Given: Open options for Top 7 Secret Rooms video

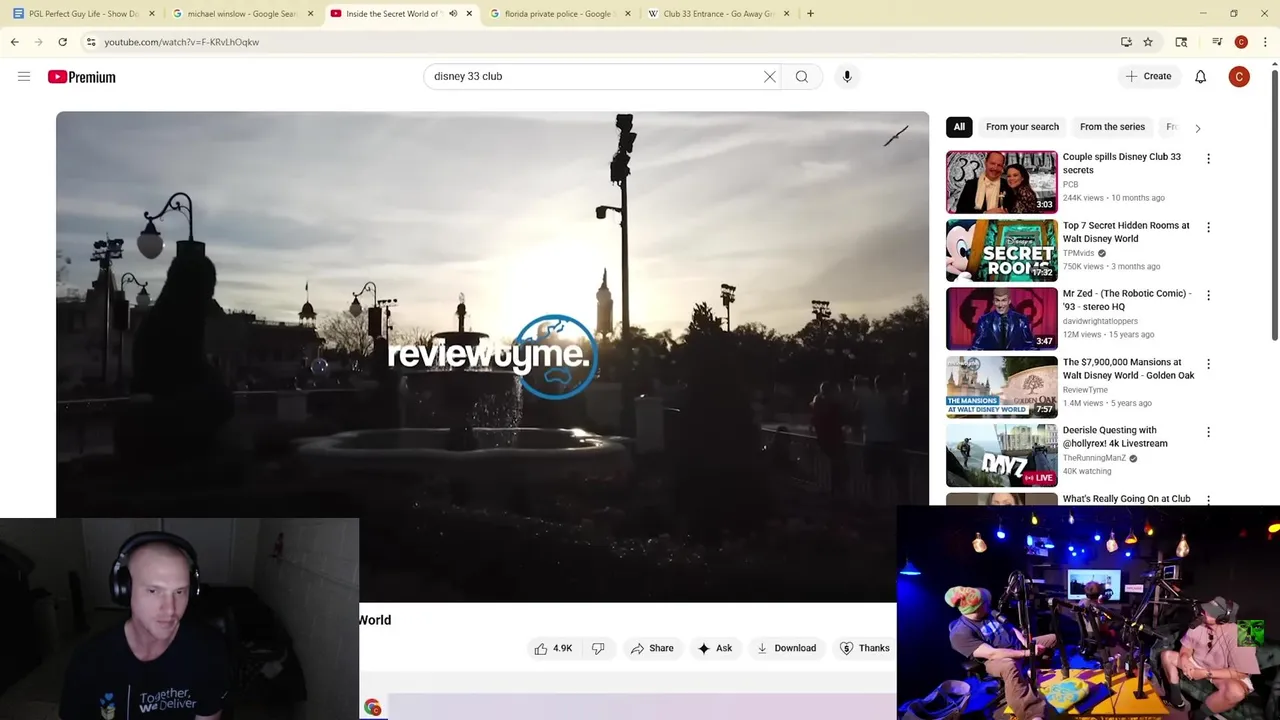Looking at the screenshot, I should tap(1208, 228).
